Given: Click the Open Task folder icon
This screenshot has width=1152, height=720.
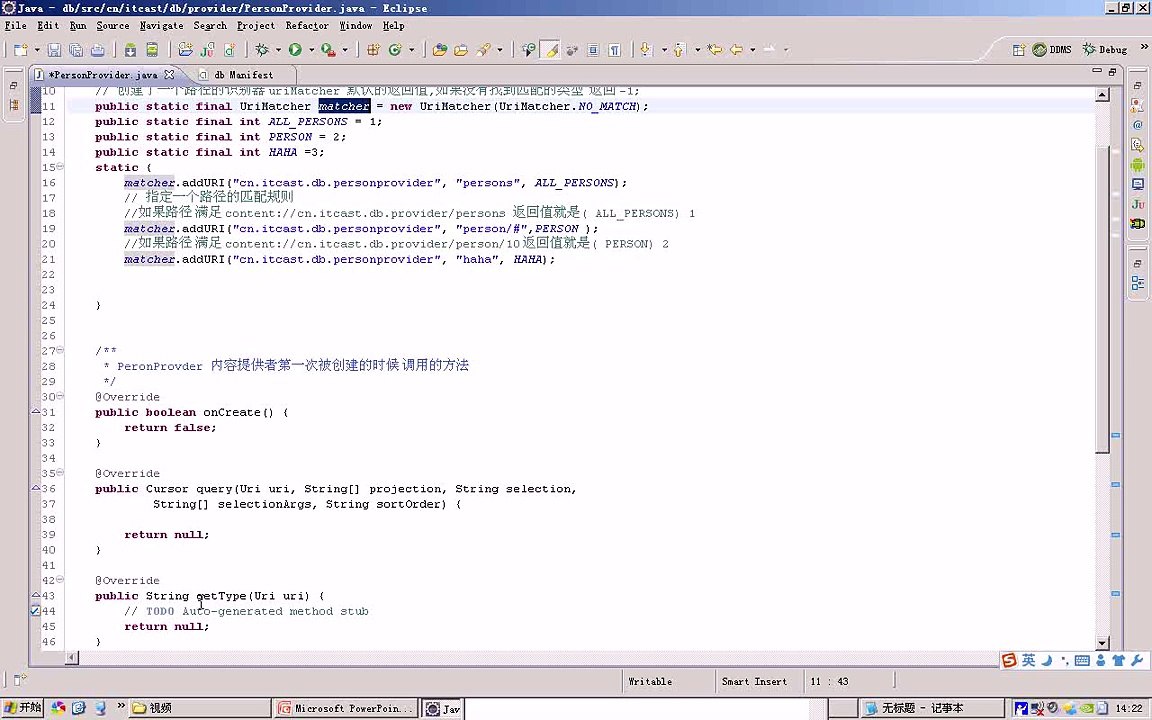Looking at the screenshot, I should pyautogui.click(x=461, y=50).
